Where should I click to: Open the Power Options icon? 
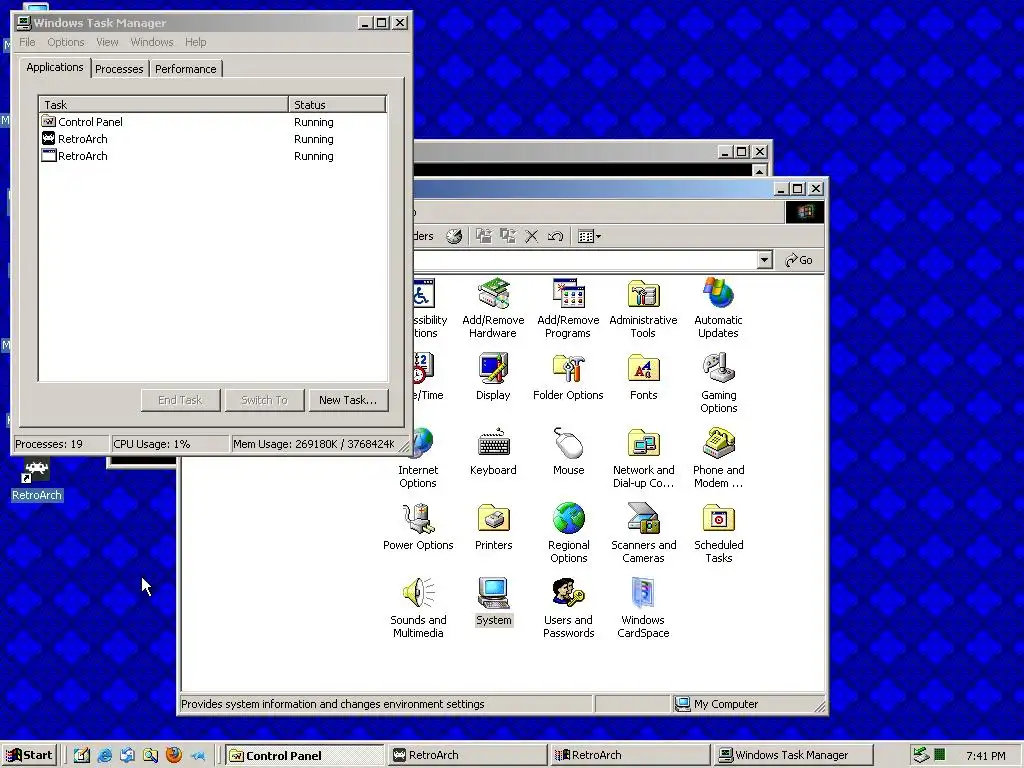pyautogui.click(x=418, y=527)
